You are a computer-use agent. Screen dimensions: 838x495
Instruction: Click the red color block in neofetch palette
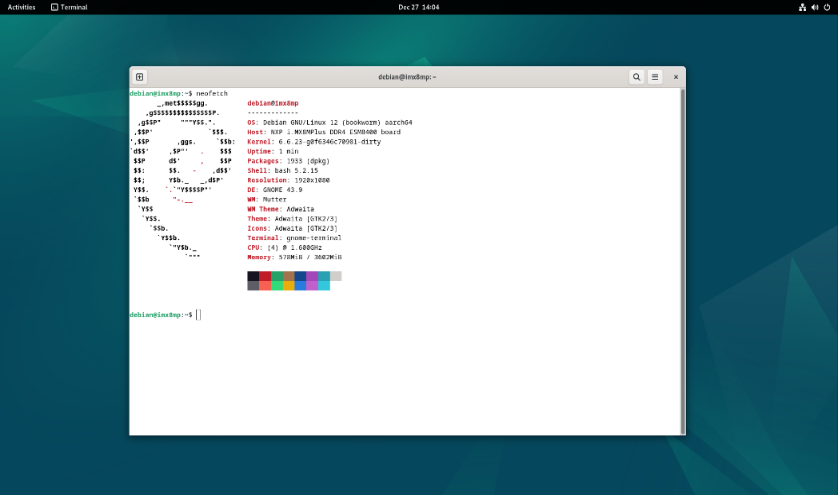[265, 276]
